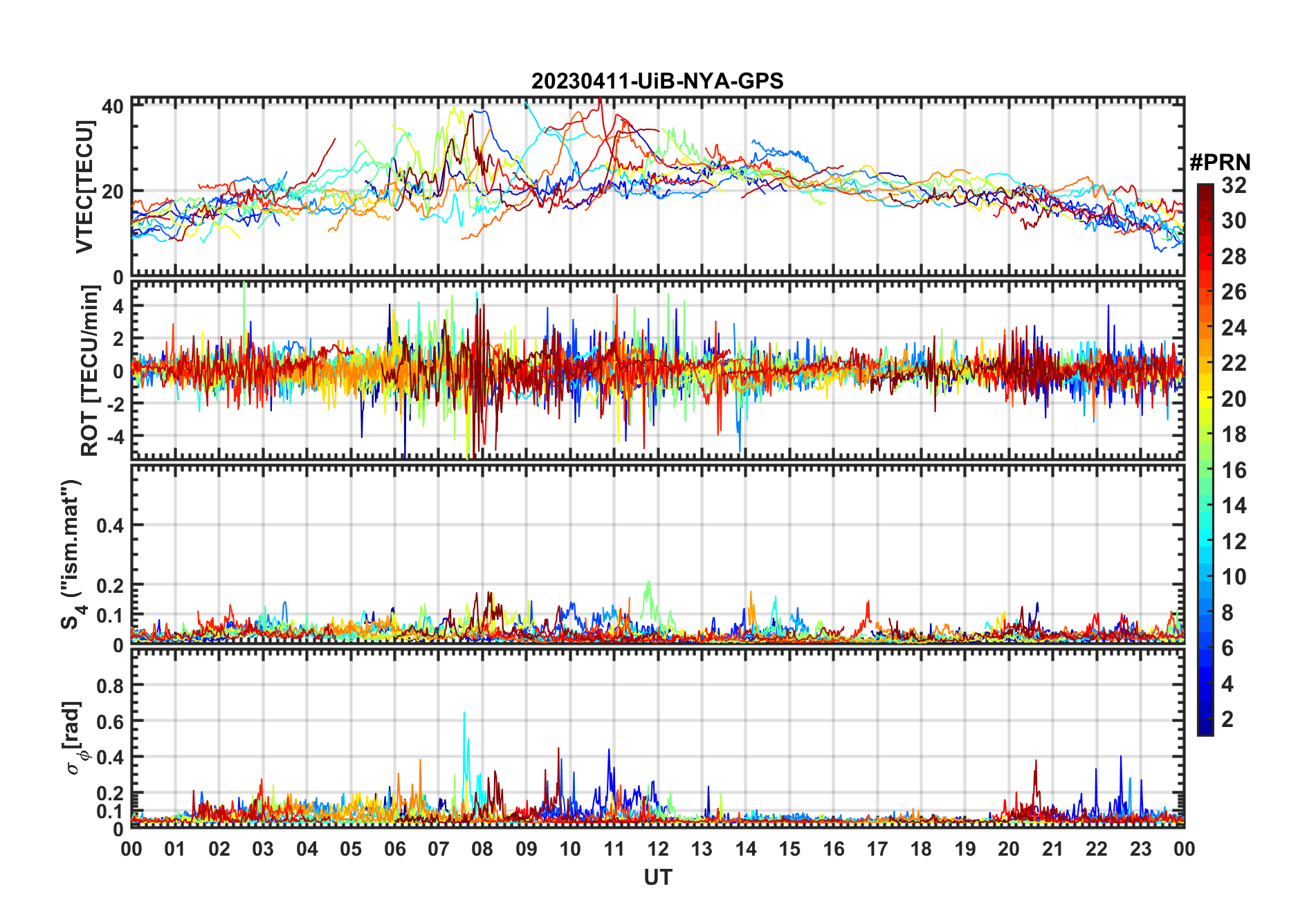Select the dark blue color at PRN 2
The width and height of the screenshot is (1316, 920).
(x=1205, y=719)
